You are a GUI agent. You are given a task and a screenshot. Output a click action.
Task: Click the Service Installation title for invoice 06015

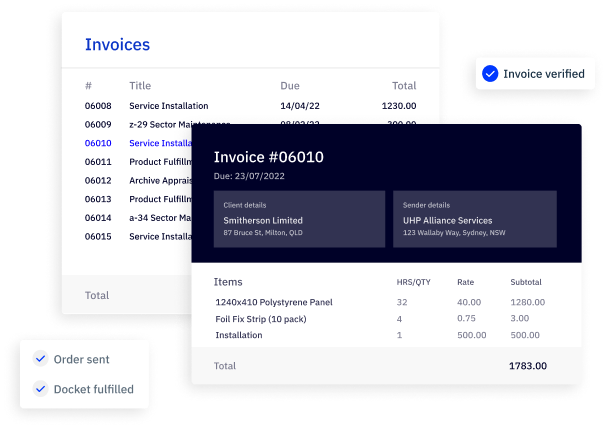[x=161, y=237]
